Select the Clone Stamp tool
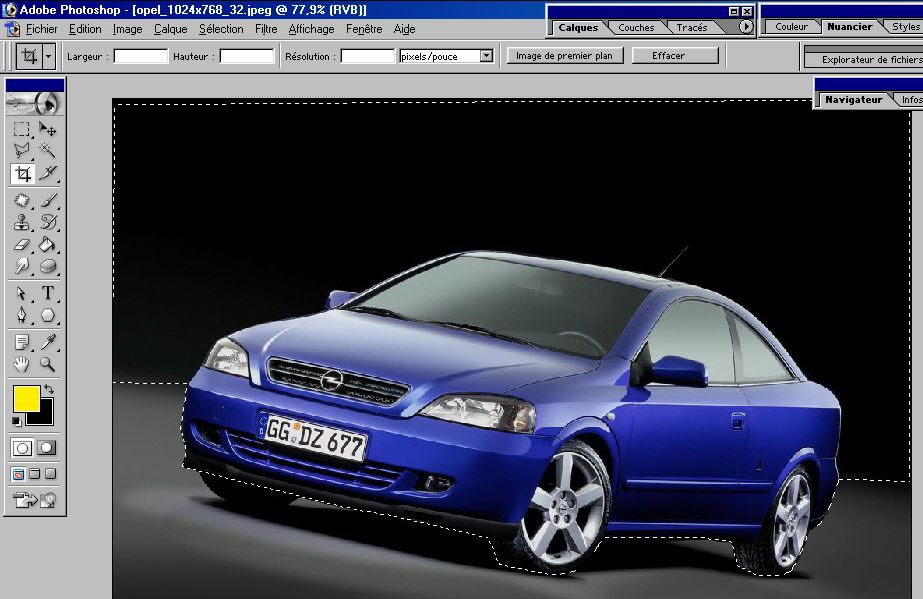Viewport: 923px width, 599px height. [x=22, y=222]
